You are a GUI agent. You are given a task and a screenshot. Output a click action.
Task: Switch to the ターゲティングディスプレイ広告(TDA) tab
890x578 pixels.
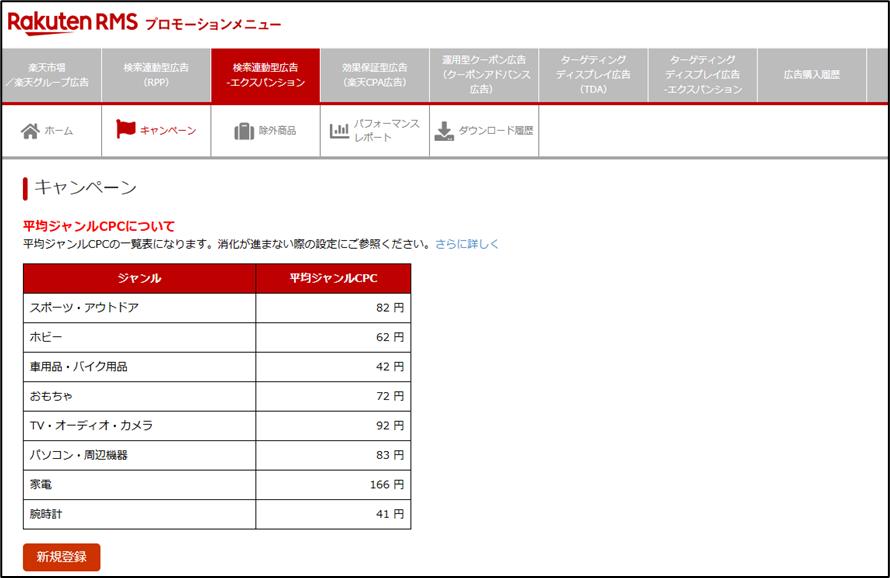pos(594,75)
